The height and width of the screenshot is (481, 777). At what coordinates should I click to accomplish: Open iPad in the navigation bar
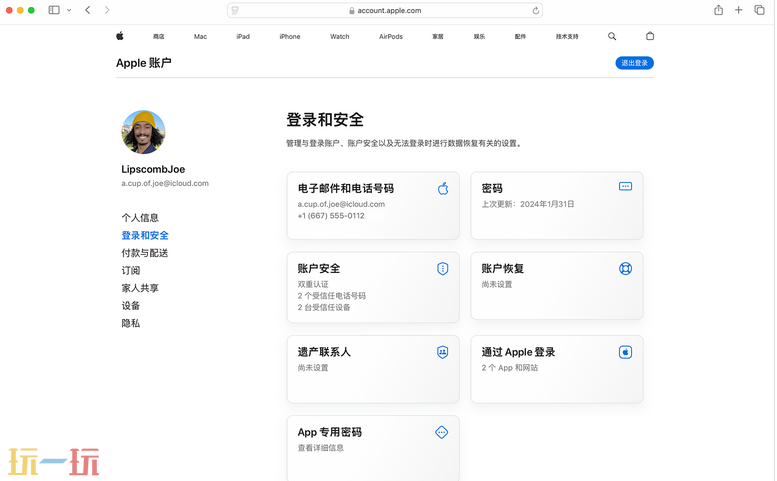(243, 37)
